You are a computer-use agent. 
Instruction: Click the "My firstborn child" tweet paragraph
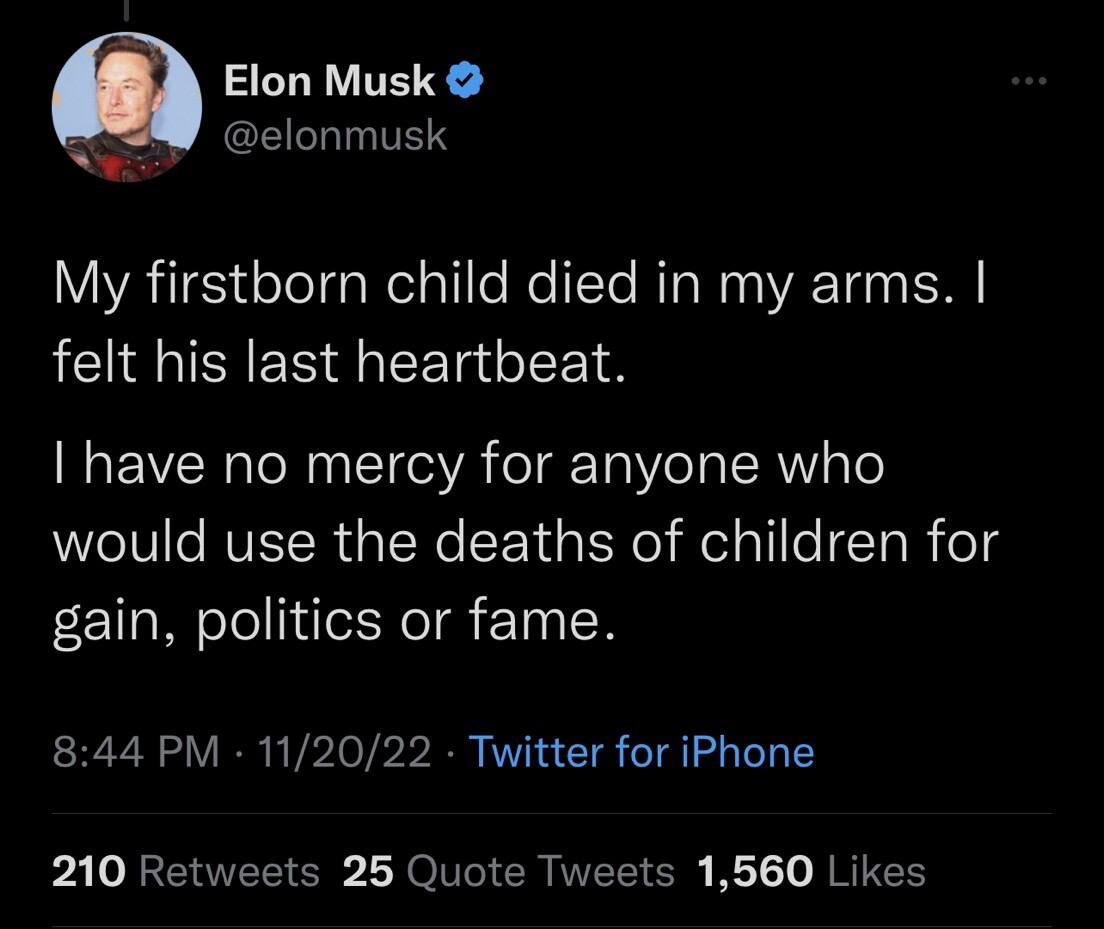[x=520, y=324]
